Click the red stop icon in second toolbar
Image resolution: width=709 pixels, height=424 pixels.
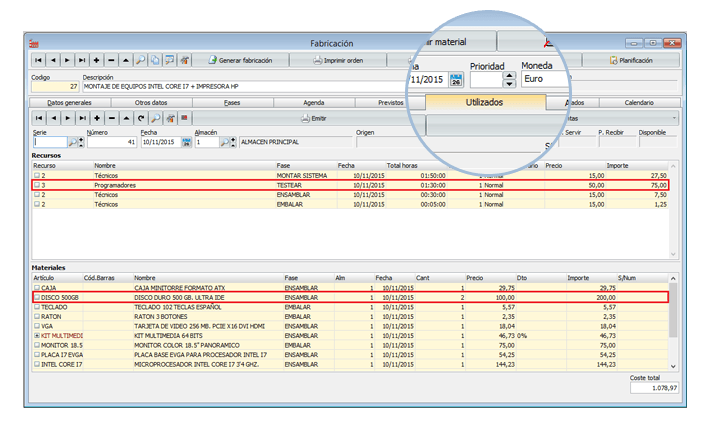tap(184, 118)
